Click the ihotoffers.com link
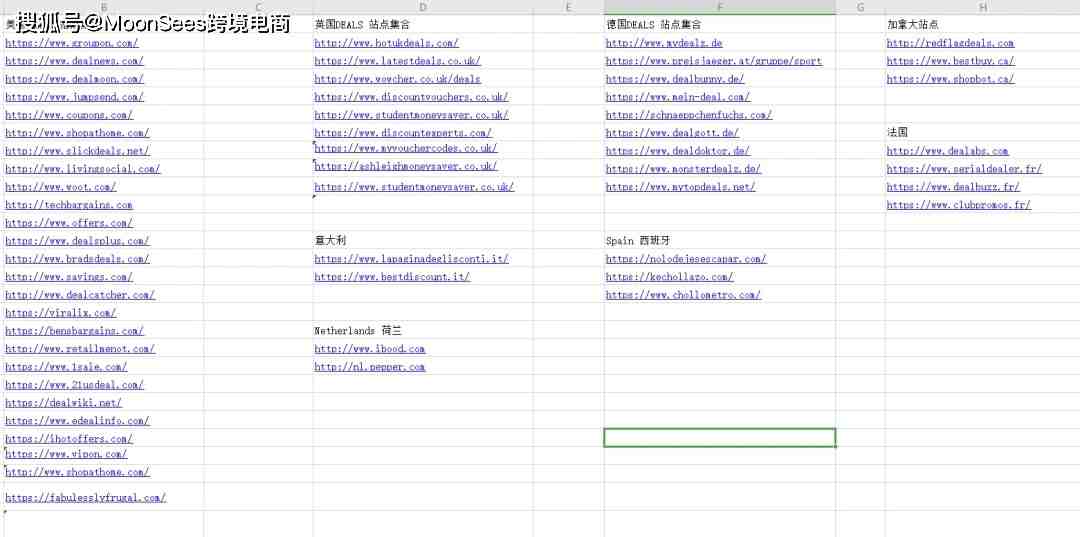The width and height of the screenshot is (1080, 537). [x=69, y=439]
